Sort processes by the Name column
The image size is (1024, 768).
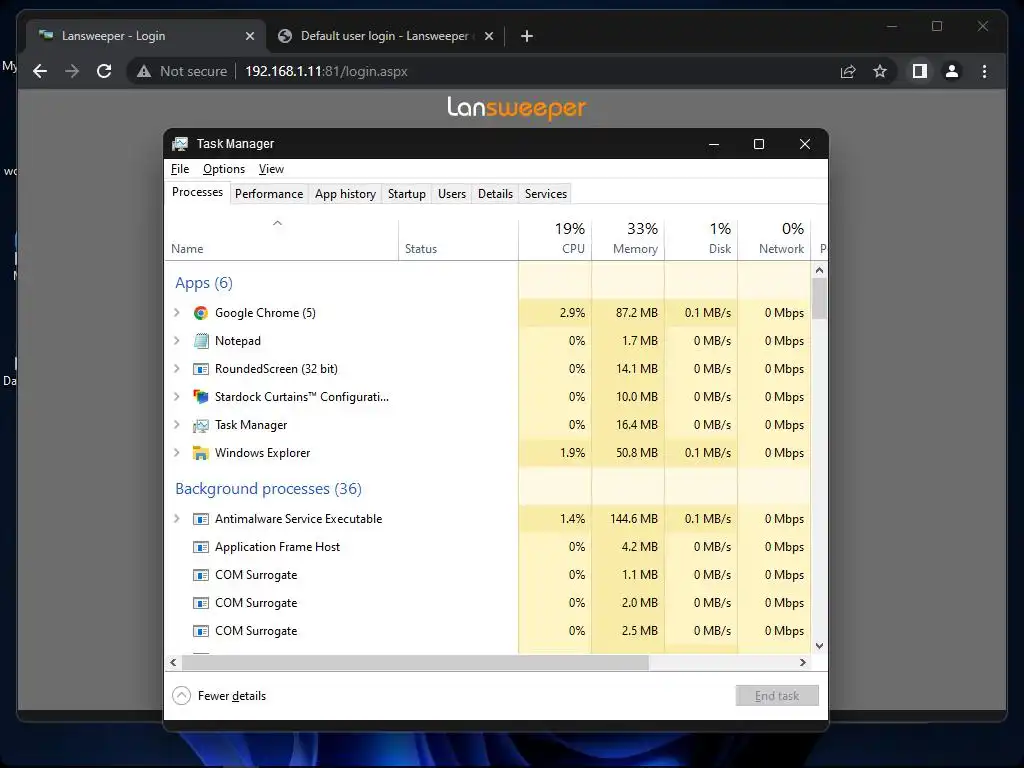pyautogui.click(x=281, y=240)
